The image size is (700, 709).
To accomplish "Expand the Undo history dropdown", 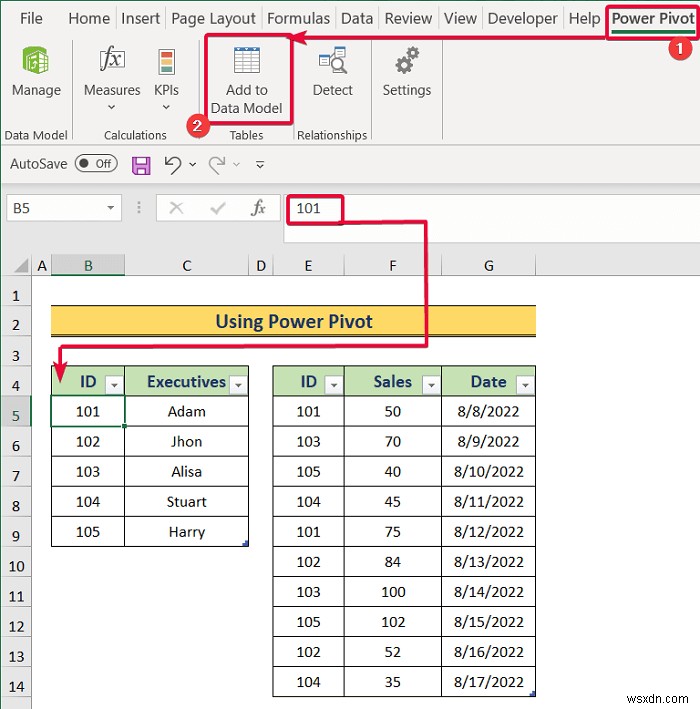I will coord(193,165).
